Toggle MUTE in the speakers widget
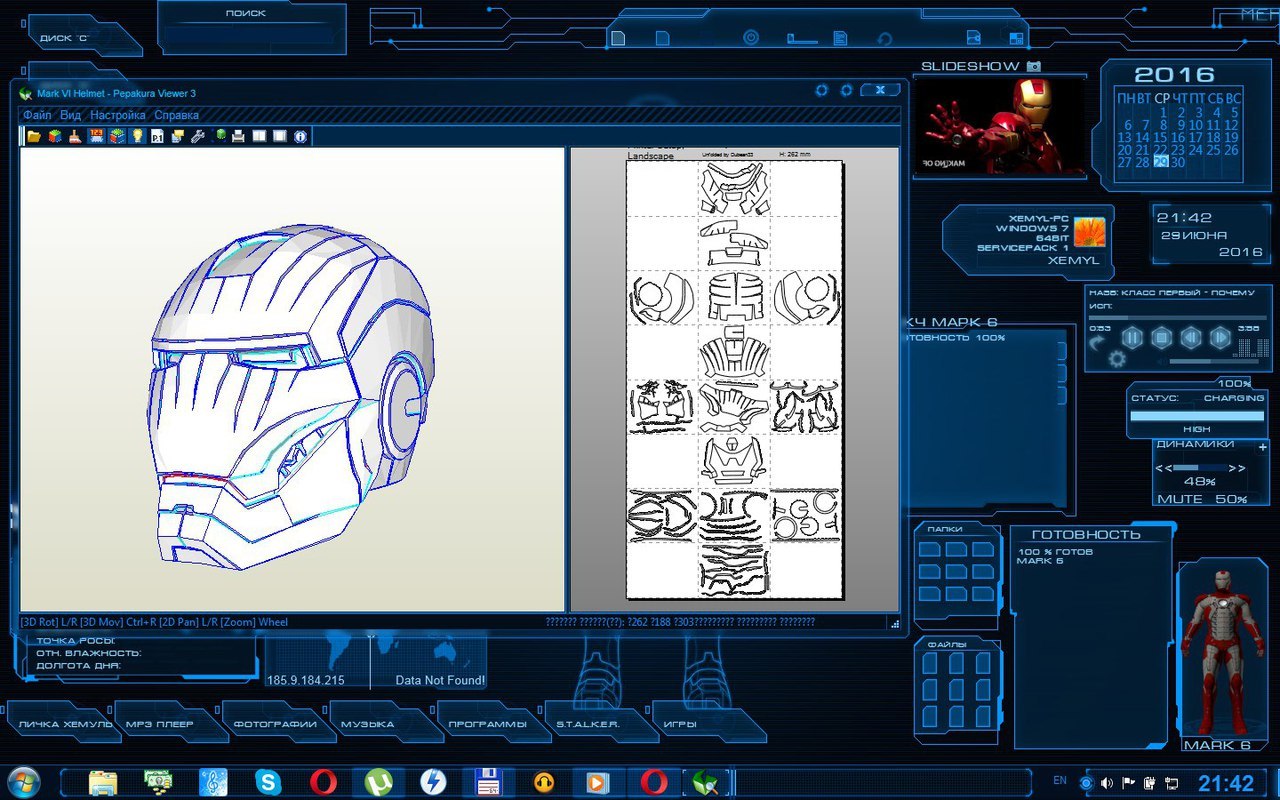This screenshot has width=1280, height=800. click(1180, 499)
